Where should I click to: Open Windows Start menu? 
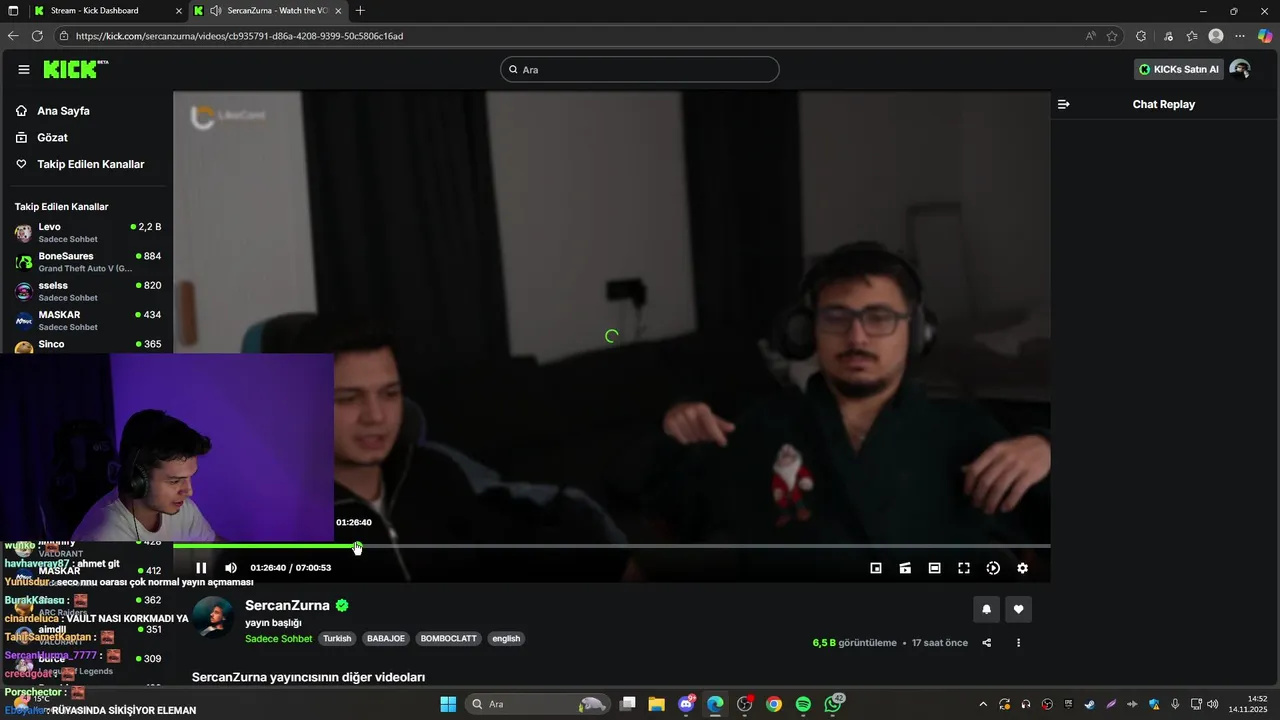pos(447,704)
